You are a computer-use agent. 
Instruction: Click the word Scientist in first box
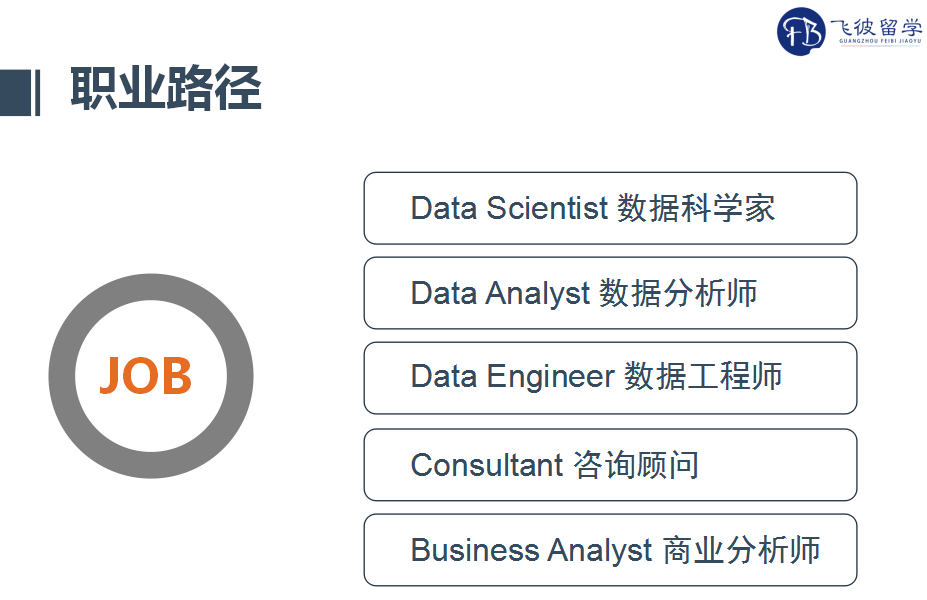click(x=547, y=208)
